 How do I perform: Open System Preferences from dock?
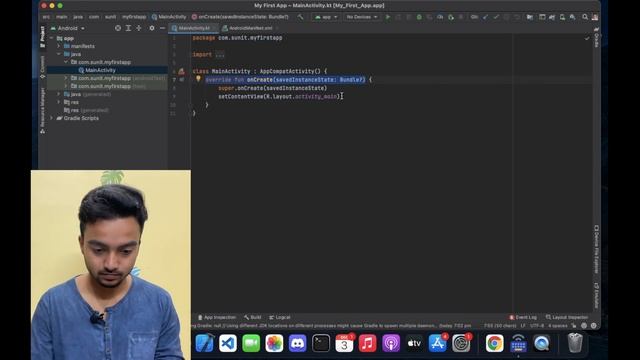click(x=461, y=343)
